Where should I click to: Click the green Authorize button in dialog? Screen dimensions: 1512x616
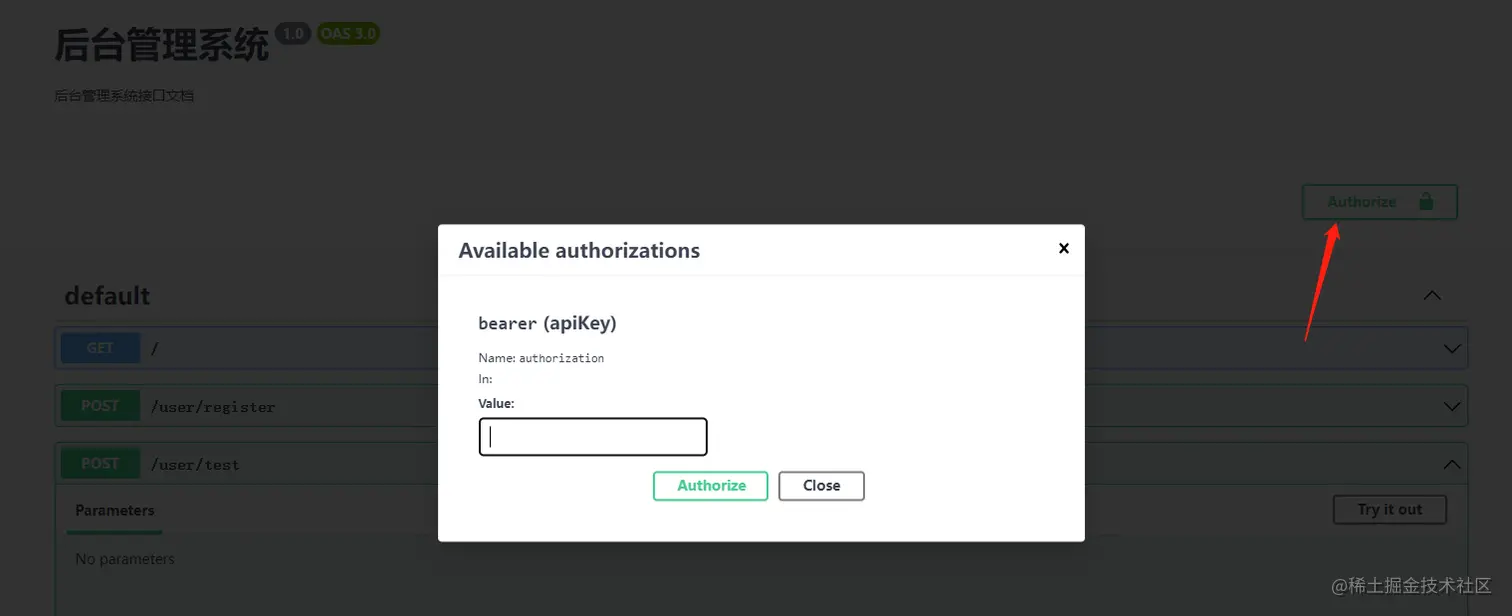pyautogui.click(x=711, y=486)
